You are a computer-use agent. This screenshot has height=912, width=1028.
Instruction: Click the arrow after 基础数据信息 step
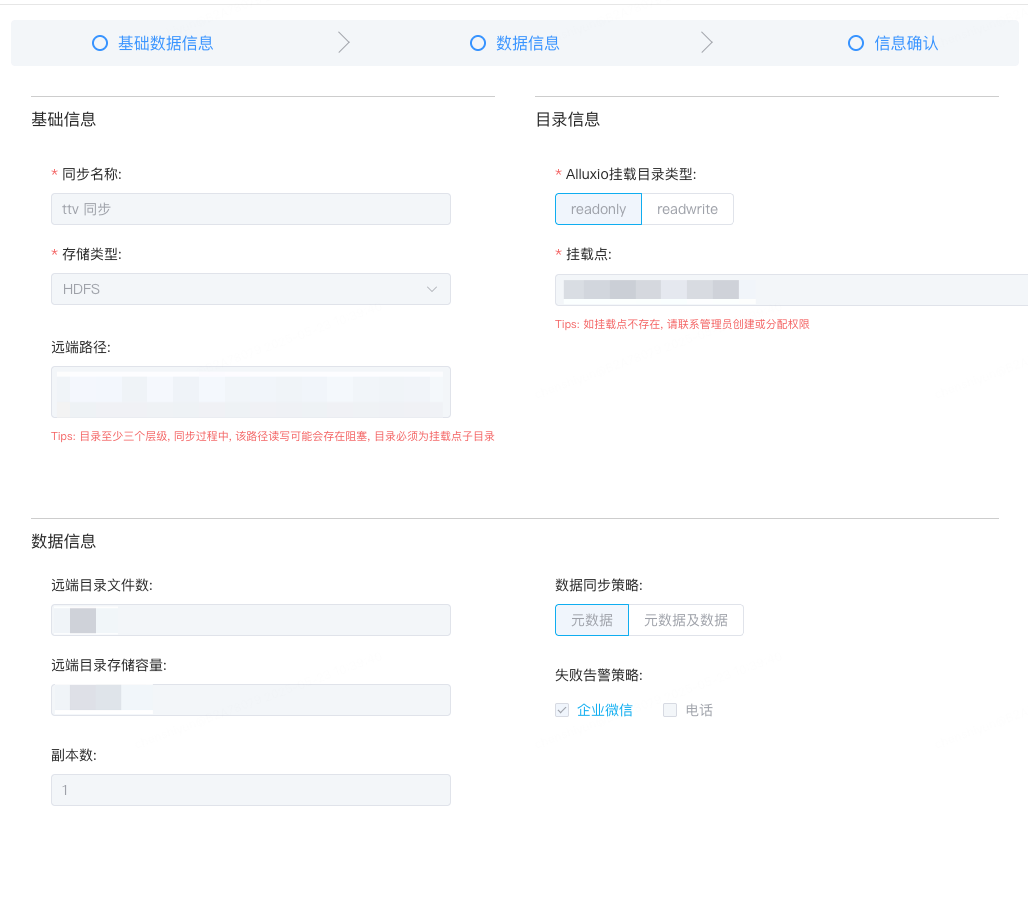(344, 43)
